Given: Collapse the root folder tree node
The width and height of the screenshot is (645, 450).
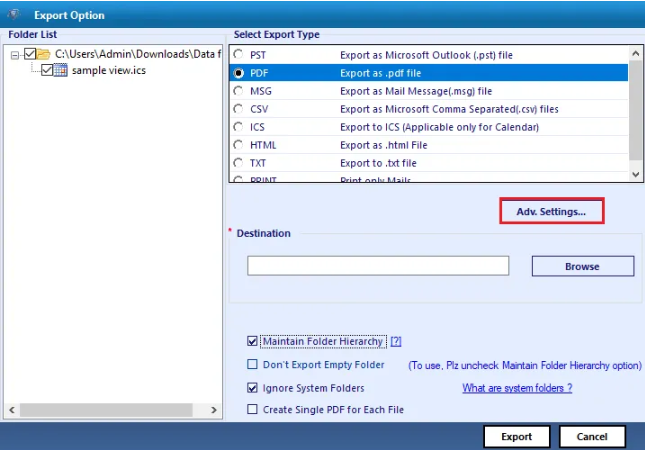Looking at the screenshot, I should [15, 54].
